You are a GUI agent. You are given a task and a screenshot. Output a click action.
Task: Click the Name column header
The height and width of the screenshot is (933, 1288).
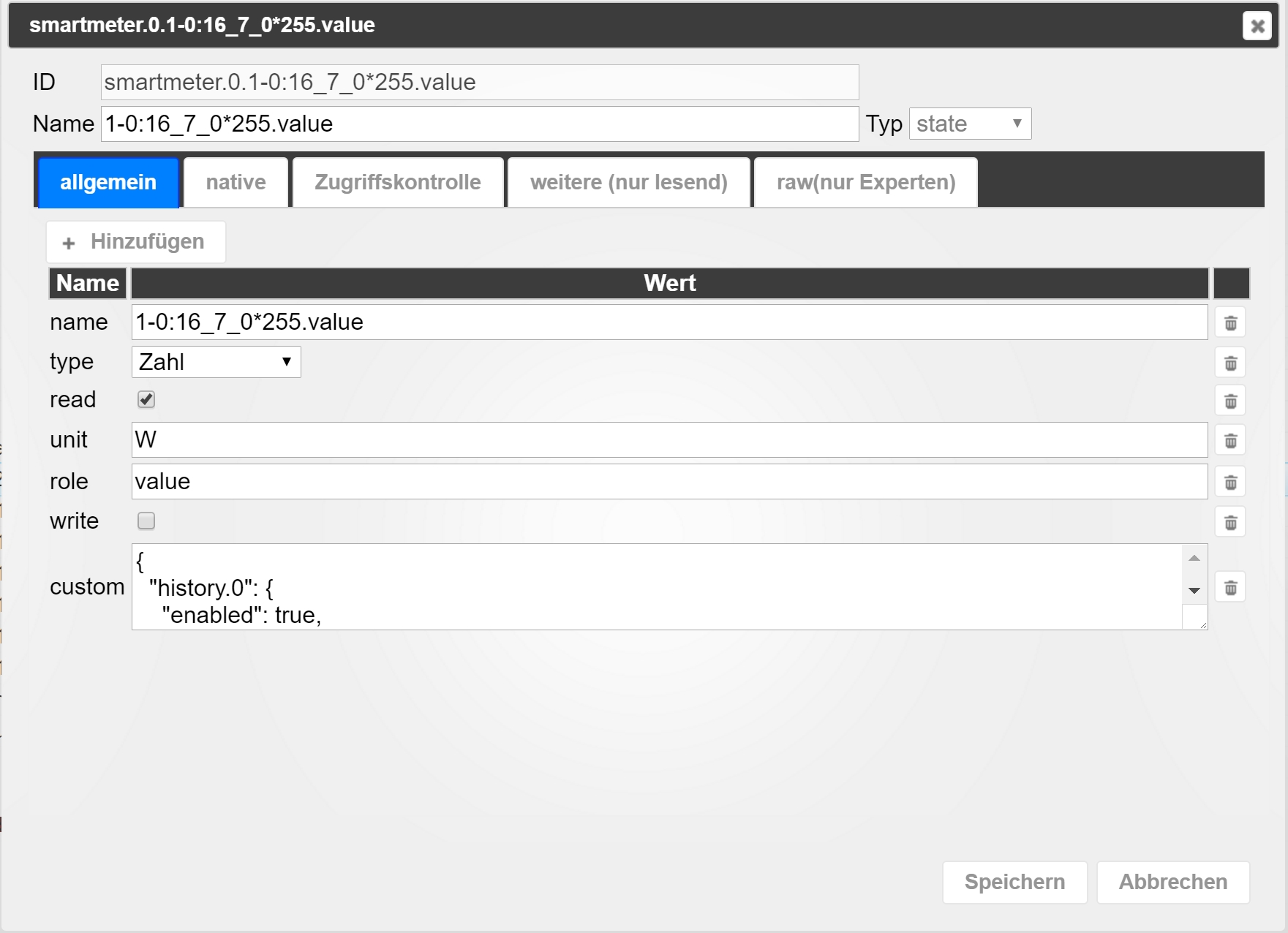(88, 283)
